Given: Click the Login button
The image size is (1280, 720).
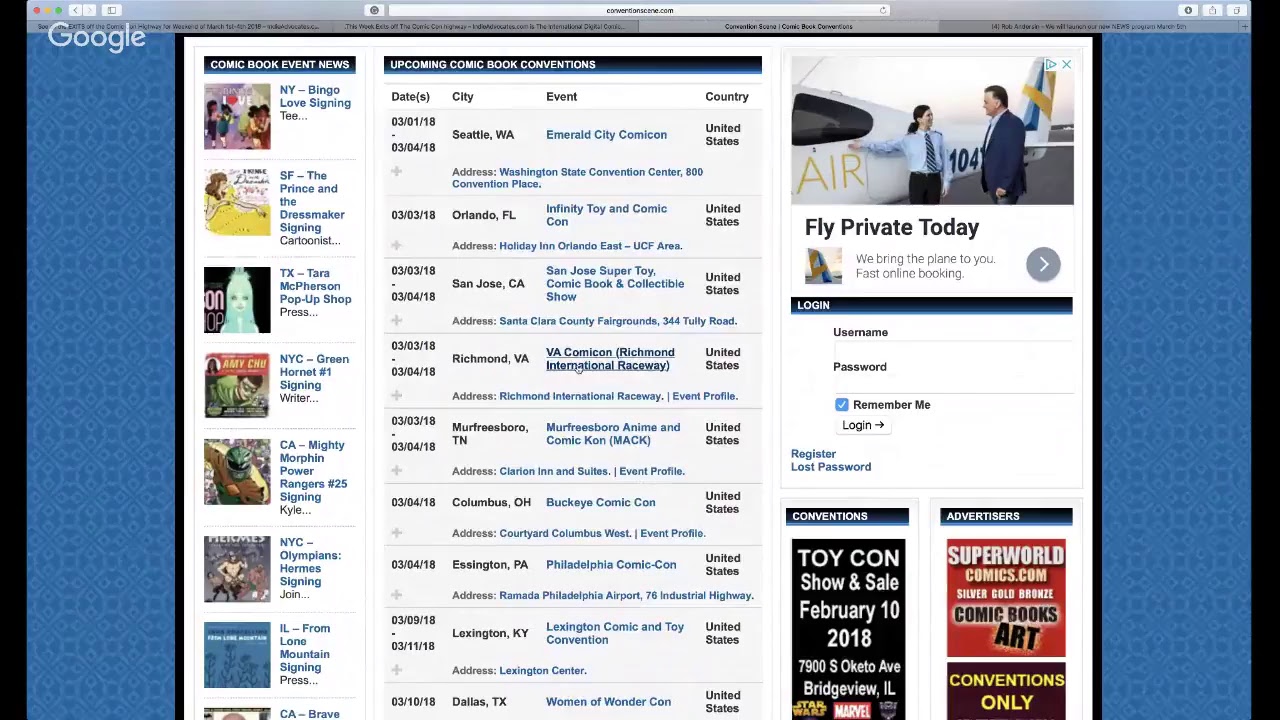Looking at the screenshot, I should [x=863, y=425].
